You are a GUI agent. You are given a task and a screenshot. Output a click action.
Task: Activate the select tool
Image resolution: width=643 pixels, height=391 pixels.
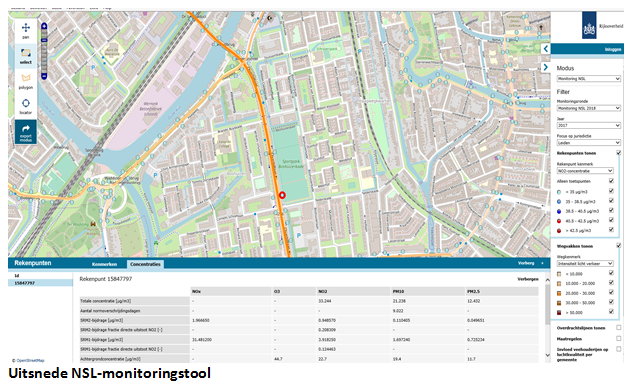tap(26, 56)
